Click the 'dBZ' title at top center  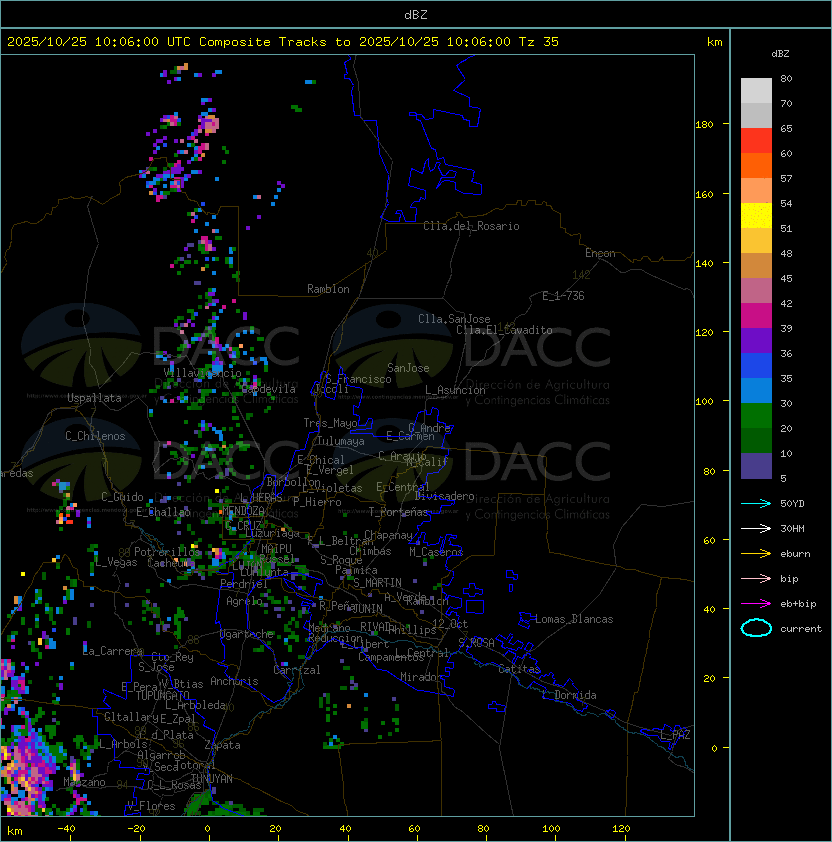pos(416,14)
